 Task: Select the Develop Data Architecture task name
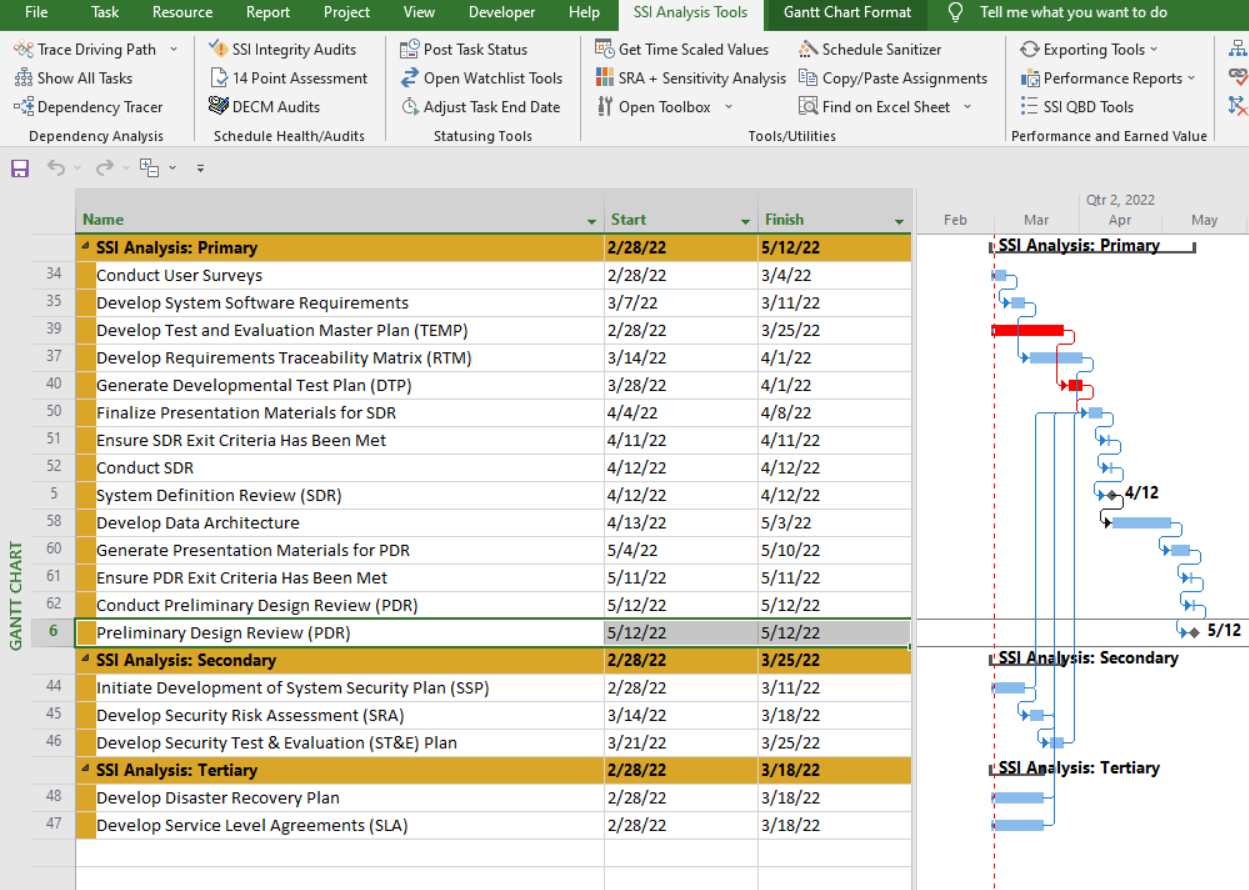(x=198, y=523)
